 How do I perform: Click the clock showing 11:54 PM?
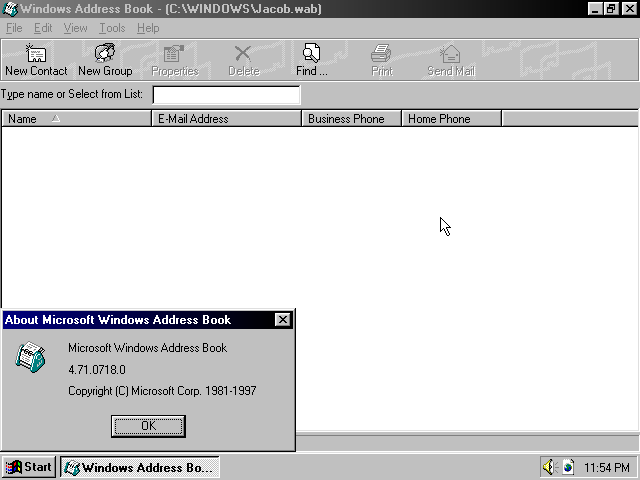point(607,467)
